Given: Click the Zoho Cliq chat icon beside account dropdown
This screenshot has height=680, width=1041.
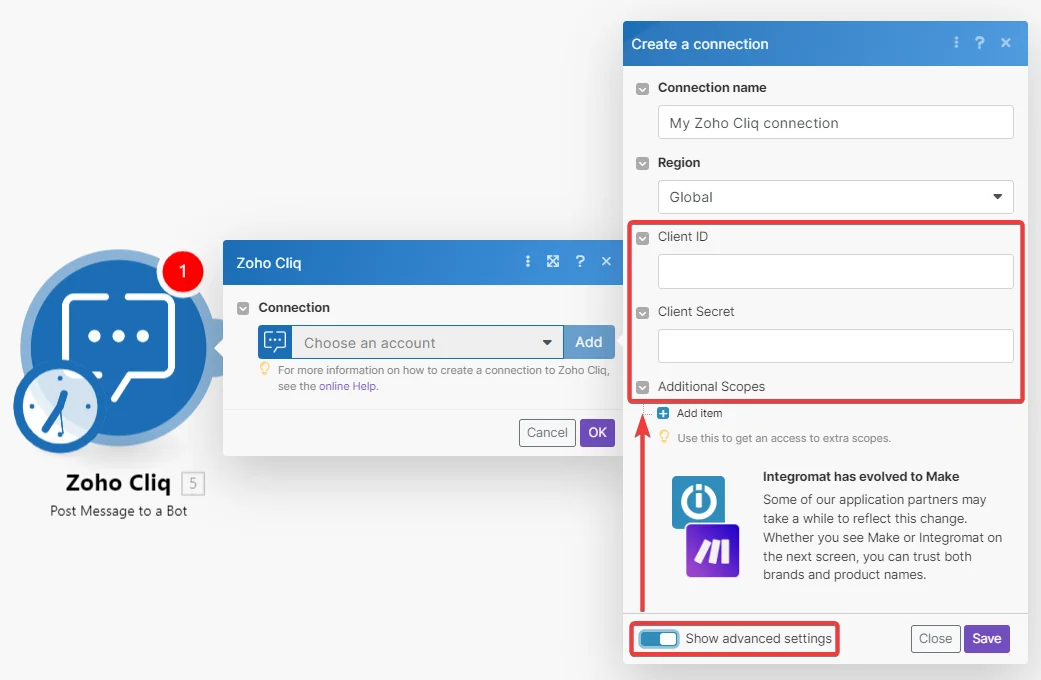Looking at the screenshot, I should pos(275,342).
